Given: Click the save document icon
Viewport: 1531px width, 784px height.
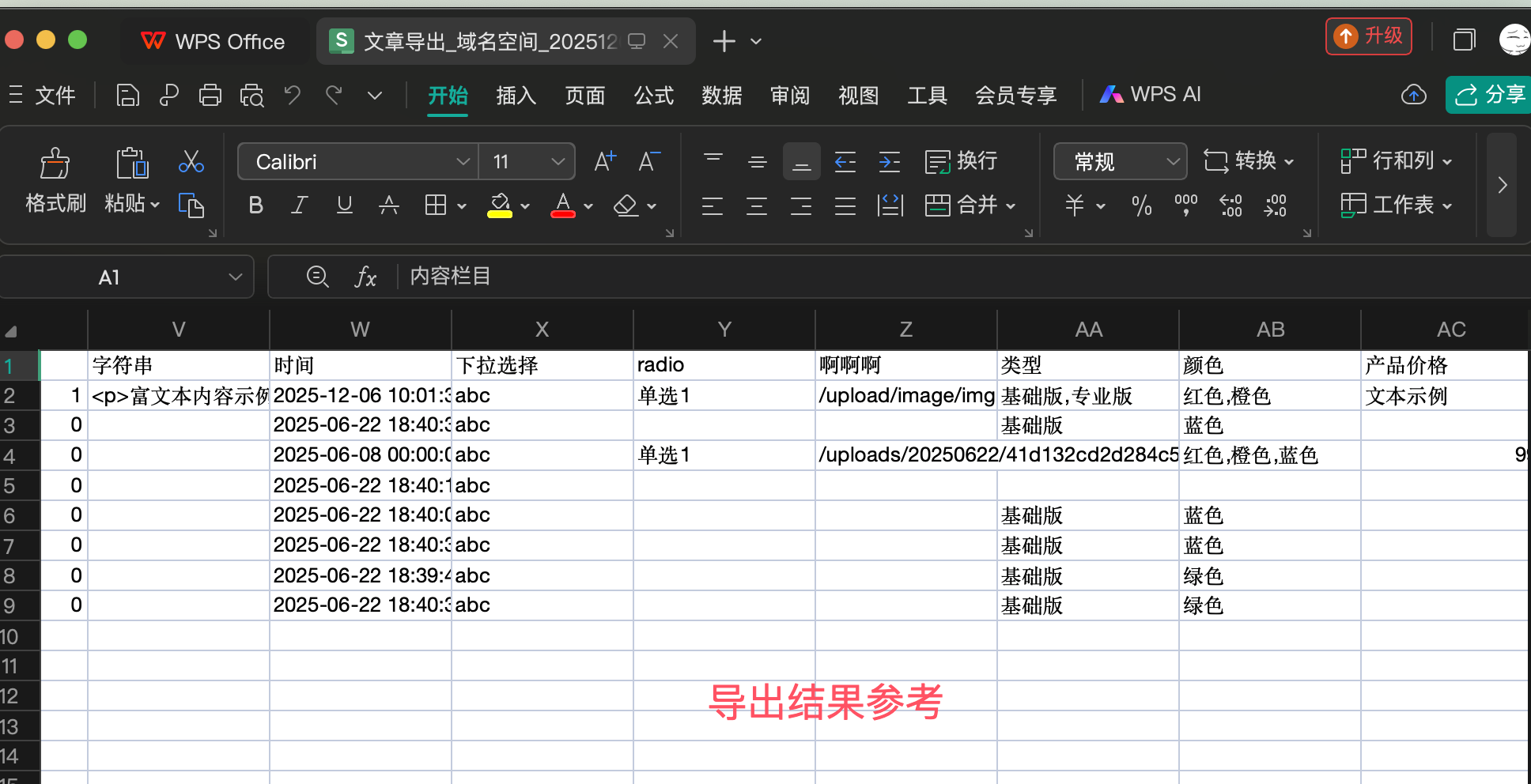Looking at the screenshot, I should (127, 94).
